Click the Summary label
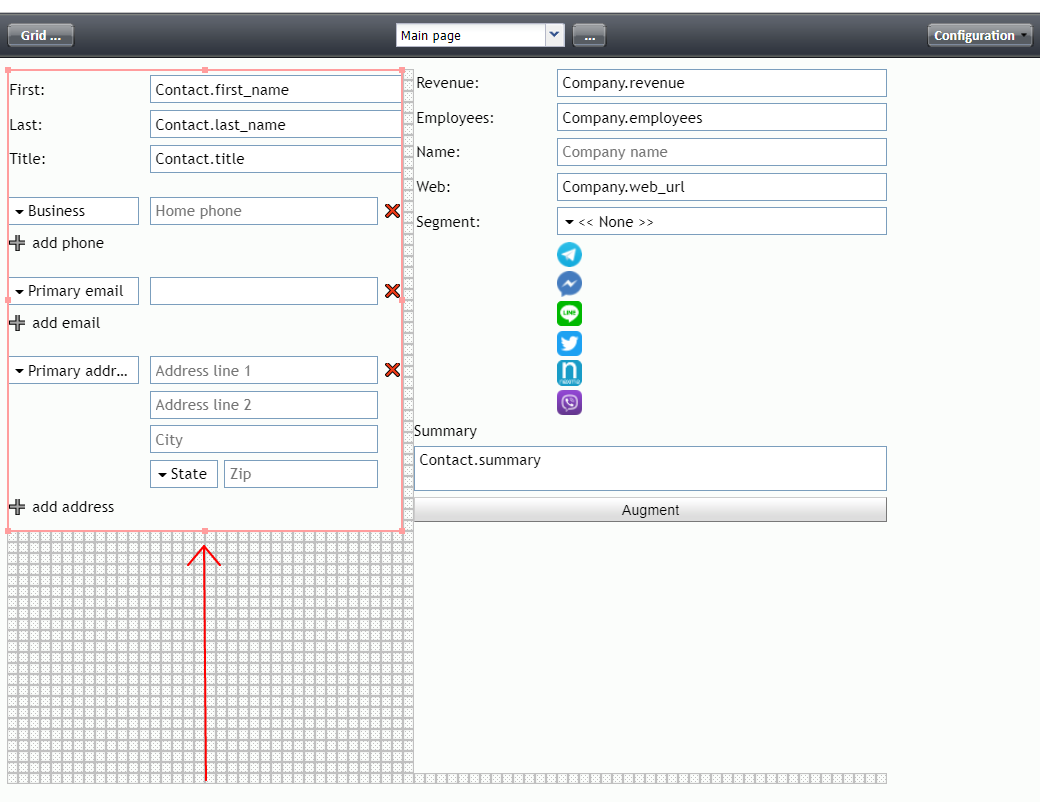The image size is (1040, 802). [445, 431]
